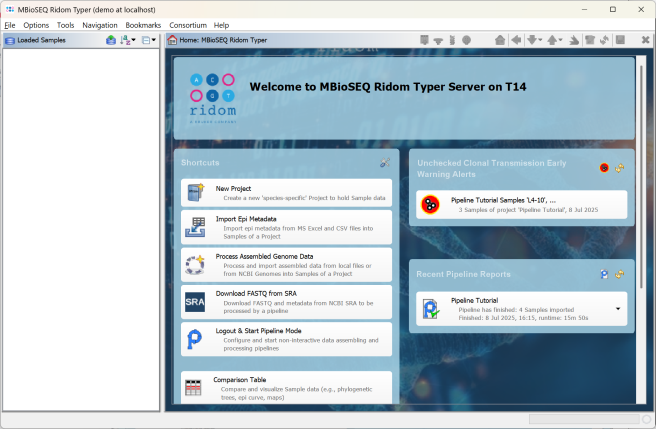This screenshot has height=429, width=656.
Task: Click the Home icon in navigation toolbar
Action: [x=495, y=40]
